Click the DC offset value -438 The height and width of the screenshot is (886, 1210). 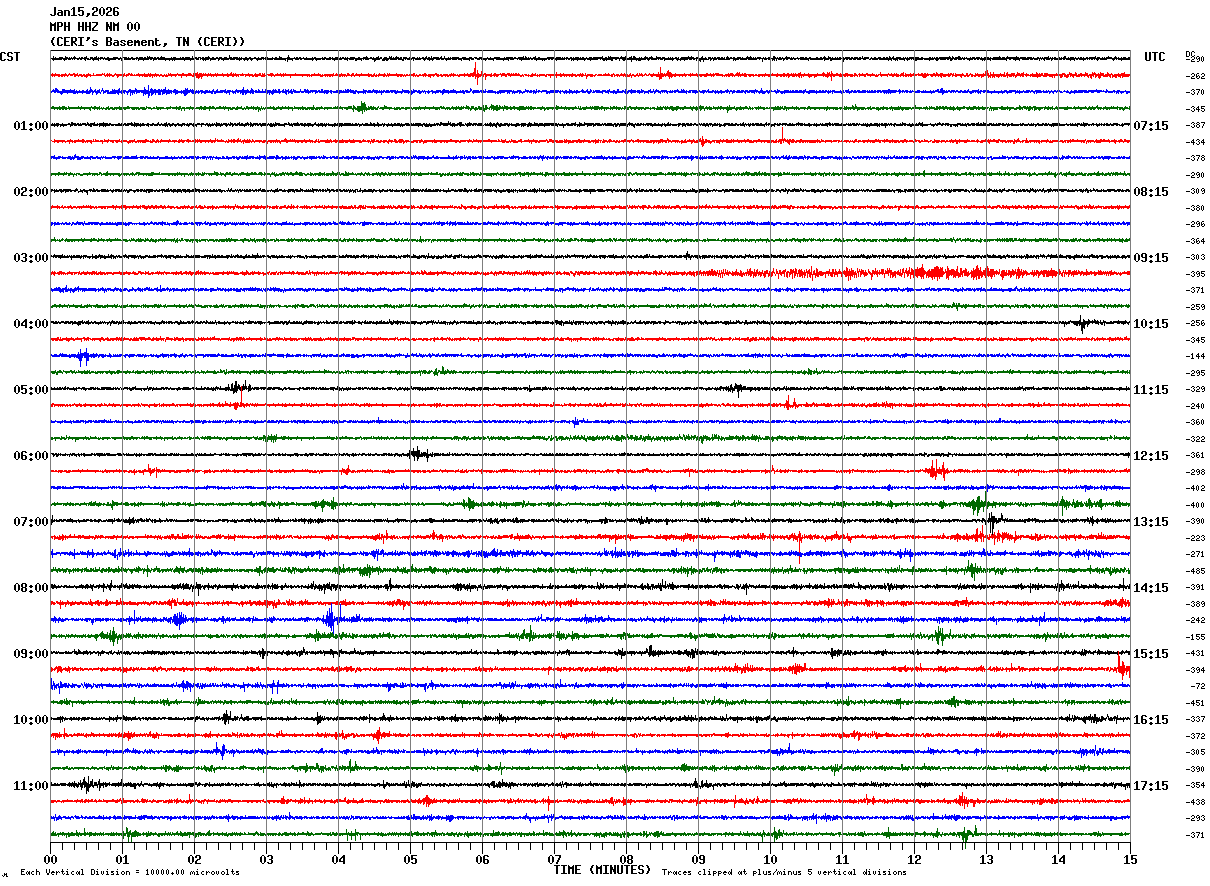(x=1195, y=802)
